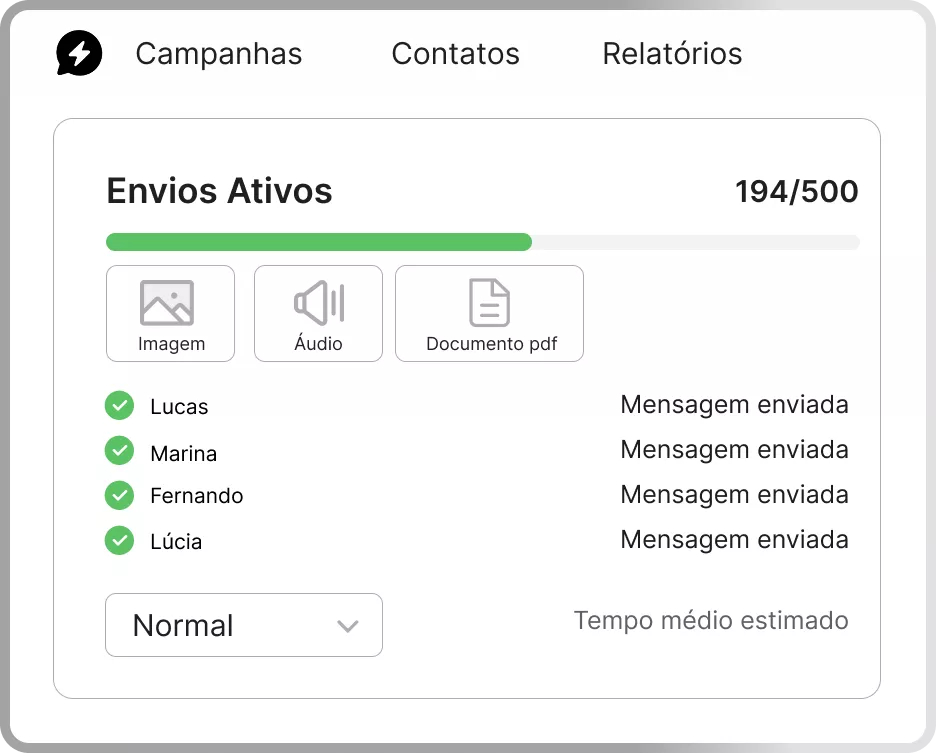
Task: Open the Campanhas menu
Action: [x=218, y=54]
